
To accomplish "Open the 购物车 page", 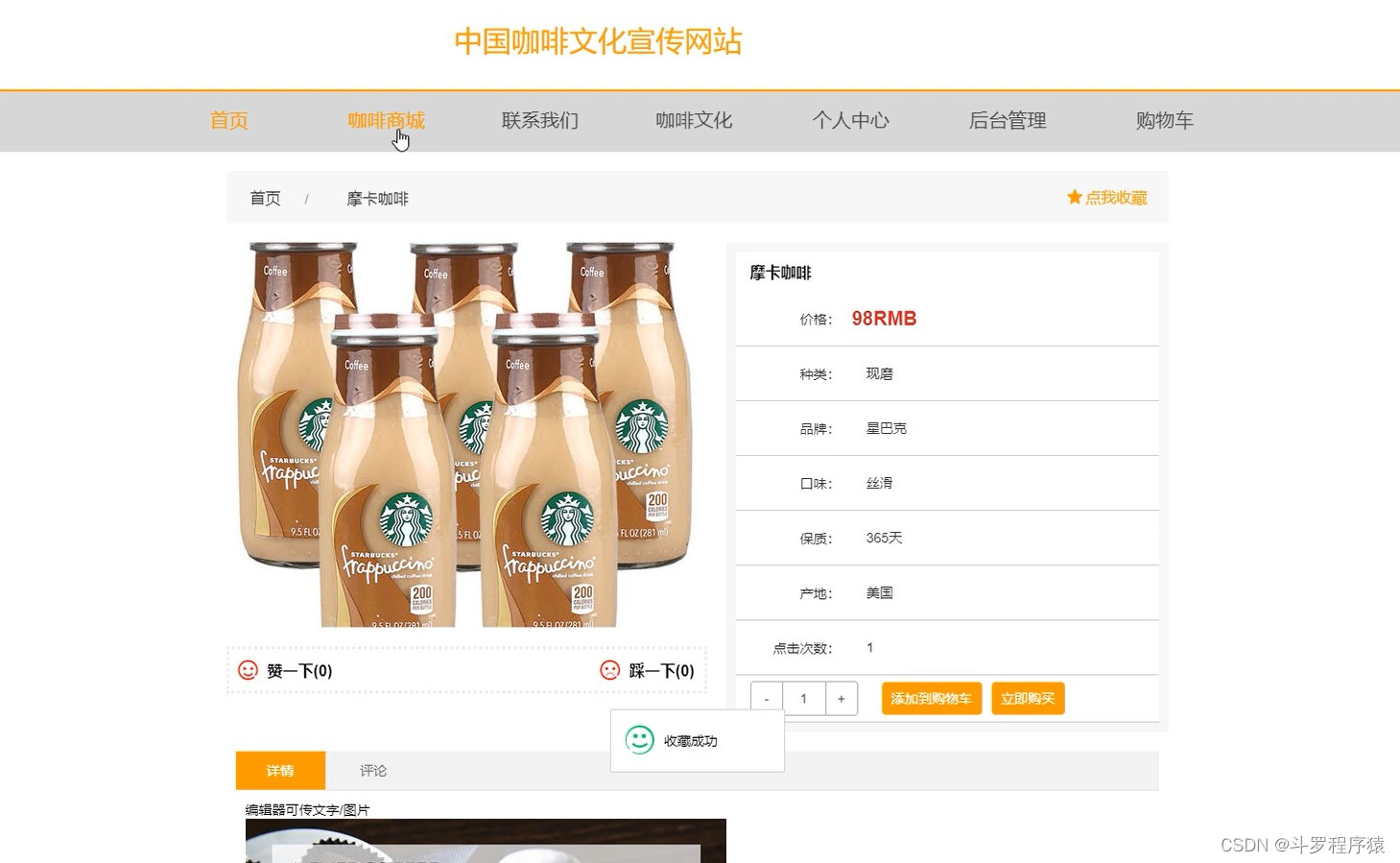I will pyautogui.click(x=1165, y=121).
